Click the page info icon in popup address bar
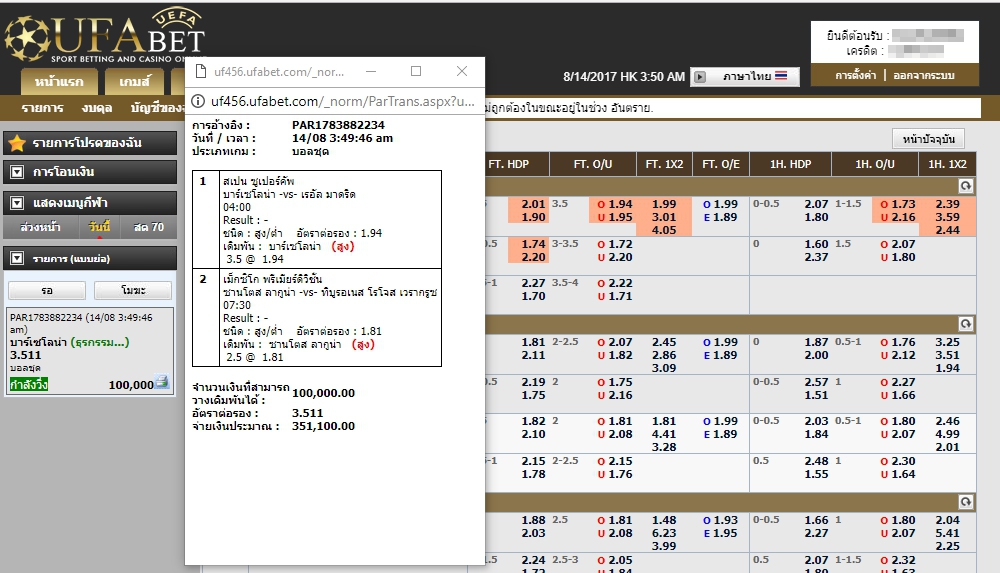 tap(198, 101)
